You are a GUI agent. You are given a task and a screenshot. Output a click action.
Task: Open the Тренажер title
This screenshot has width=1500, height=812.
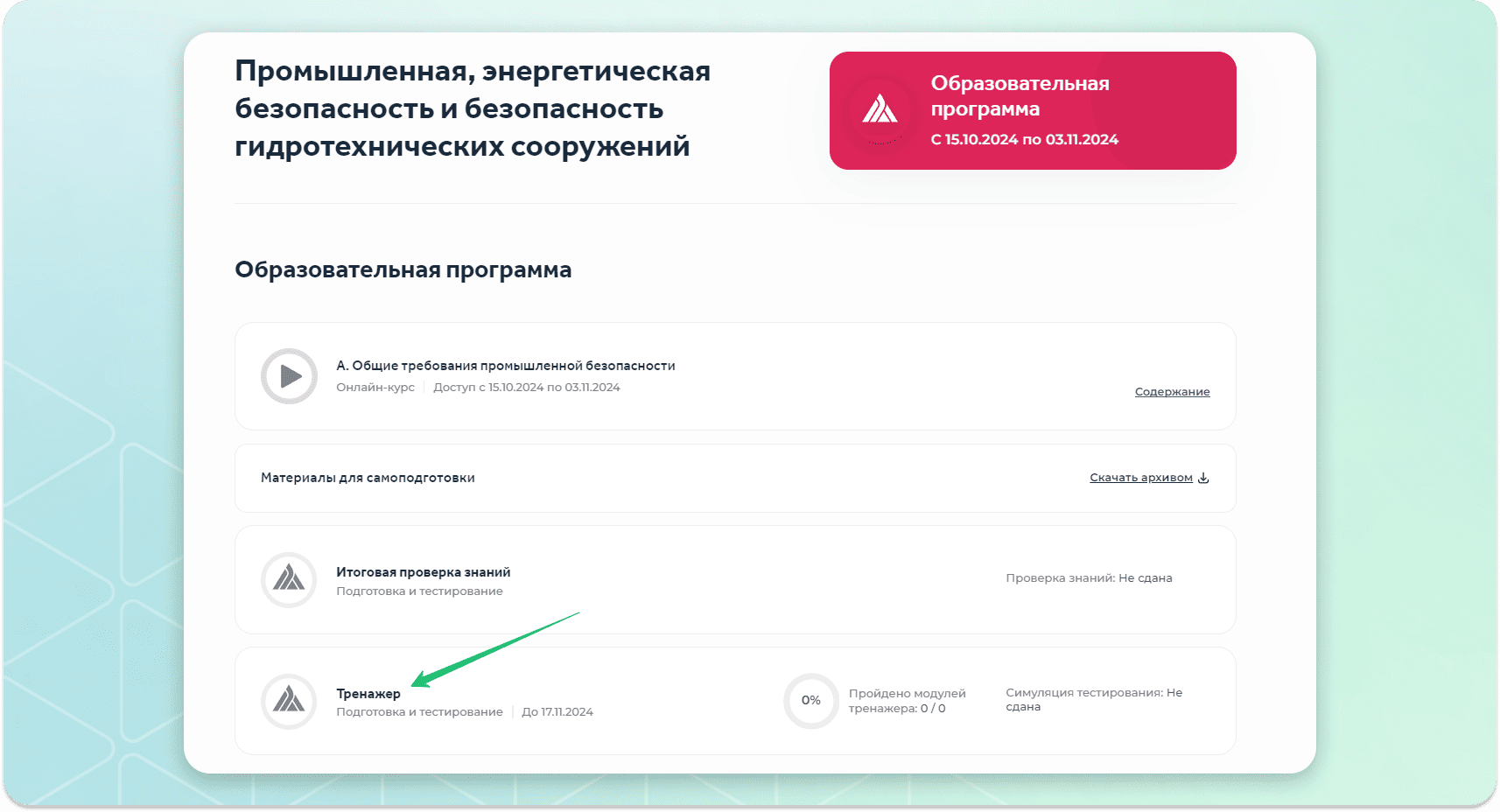point(368,694)
